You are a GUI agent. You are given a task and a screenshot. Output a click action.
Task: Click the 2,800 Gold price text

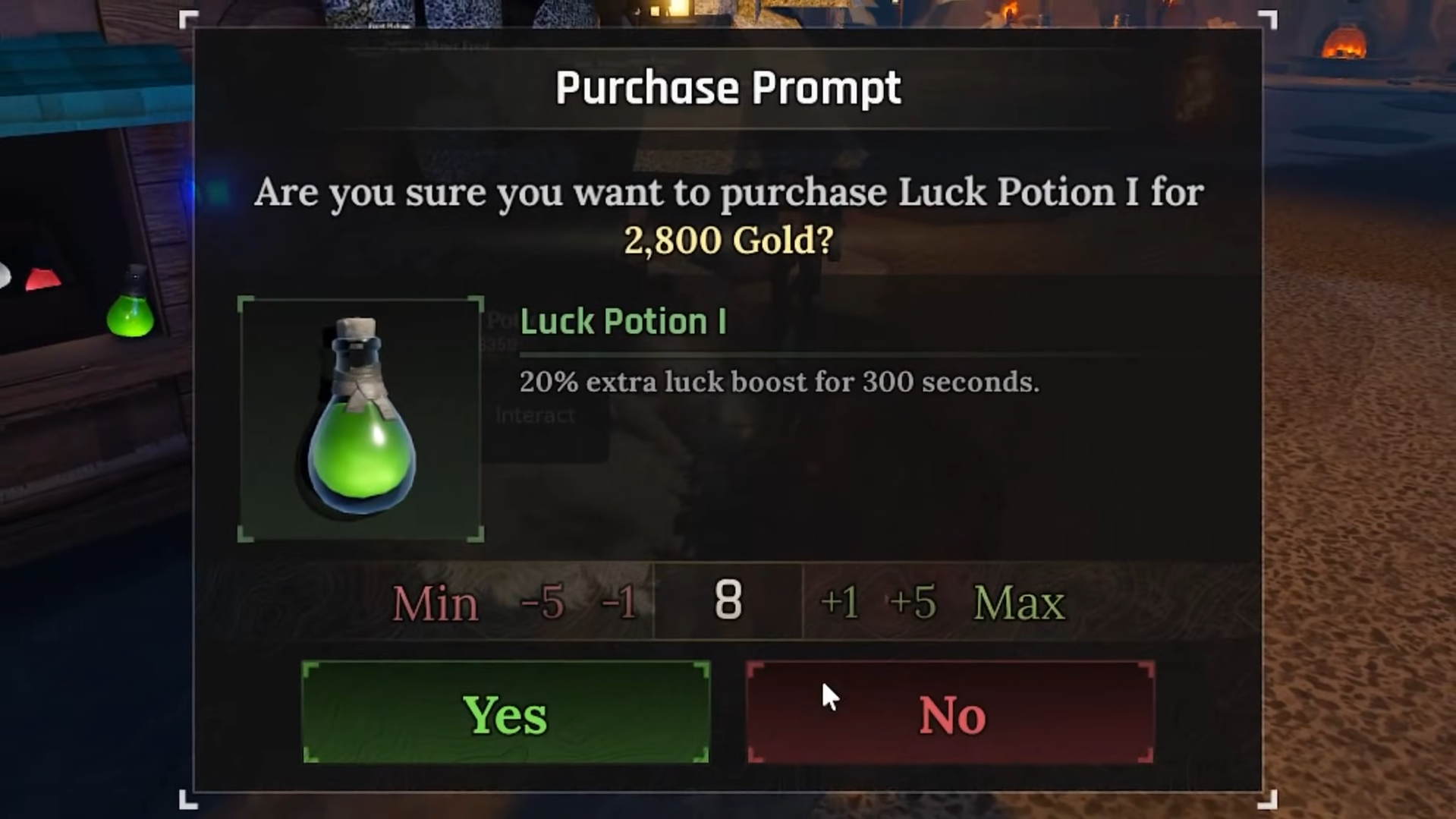pos(728,241)
